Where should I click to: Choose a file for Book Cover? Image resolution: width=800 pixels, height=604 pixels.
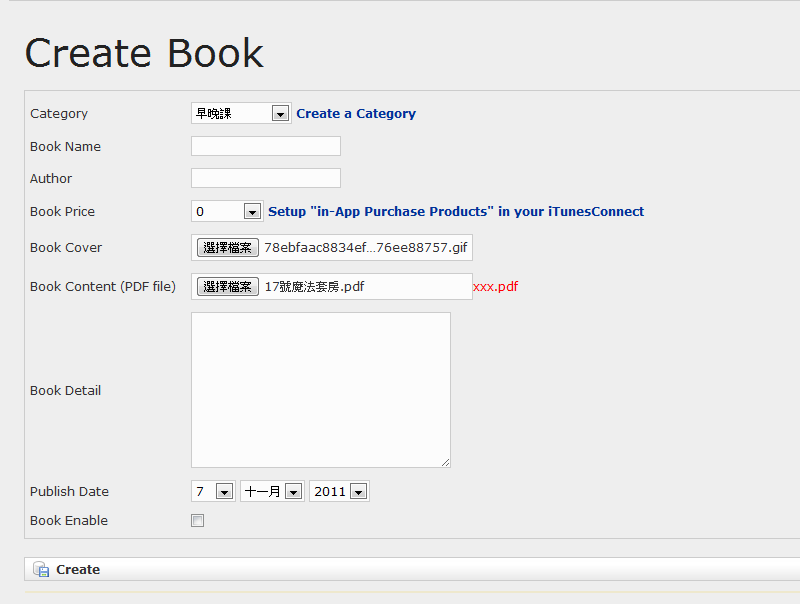click(x=228, y=247)
